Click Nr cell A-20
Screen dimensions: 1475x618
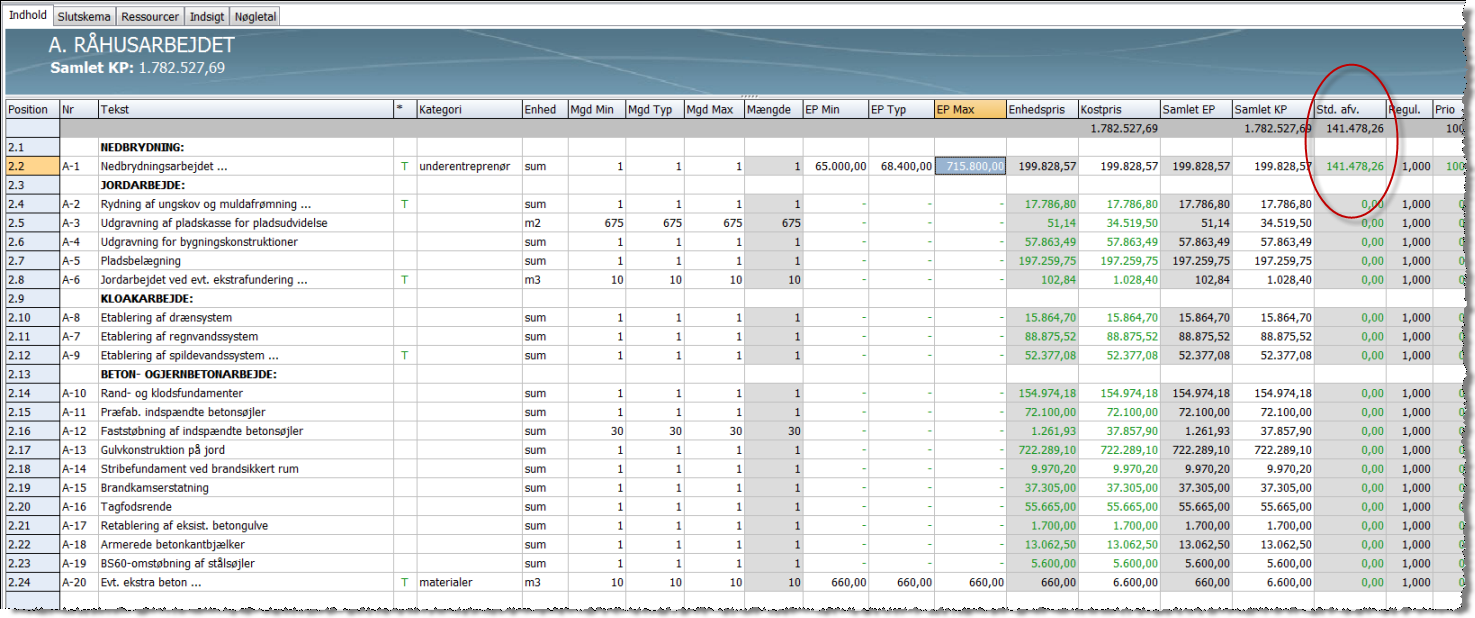pyautogui.click(x=78, y=582)
